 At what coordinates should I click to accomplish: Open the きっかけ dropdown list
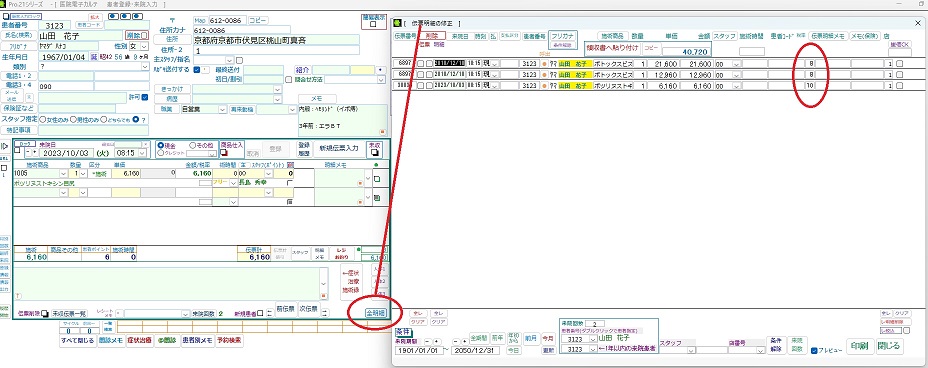point(278,89)
